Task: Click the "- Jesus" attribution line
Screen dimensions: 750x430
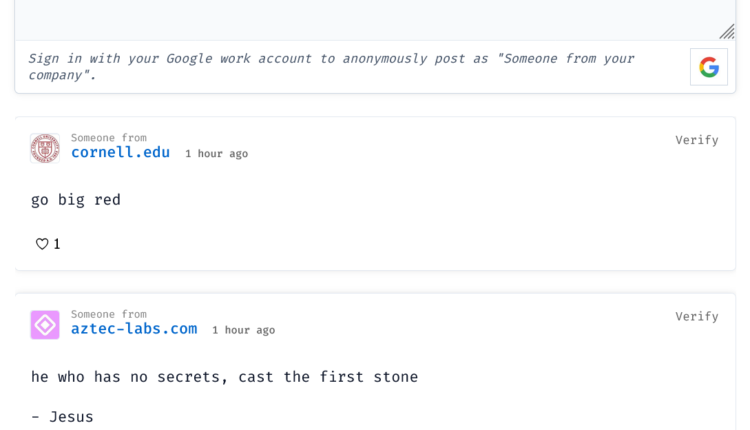Action: pyautogui.click(x=62, y=417)
